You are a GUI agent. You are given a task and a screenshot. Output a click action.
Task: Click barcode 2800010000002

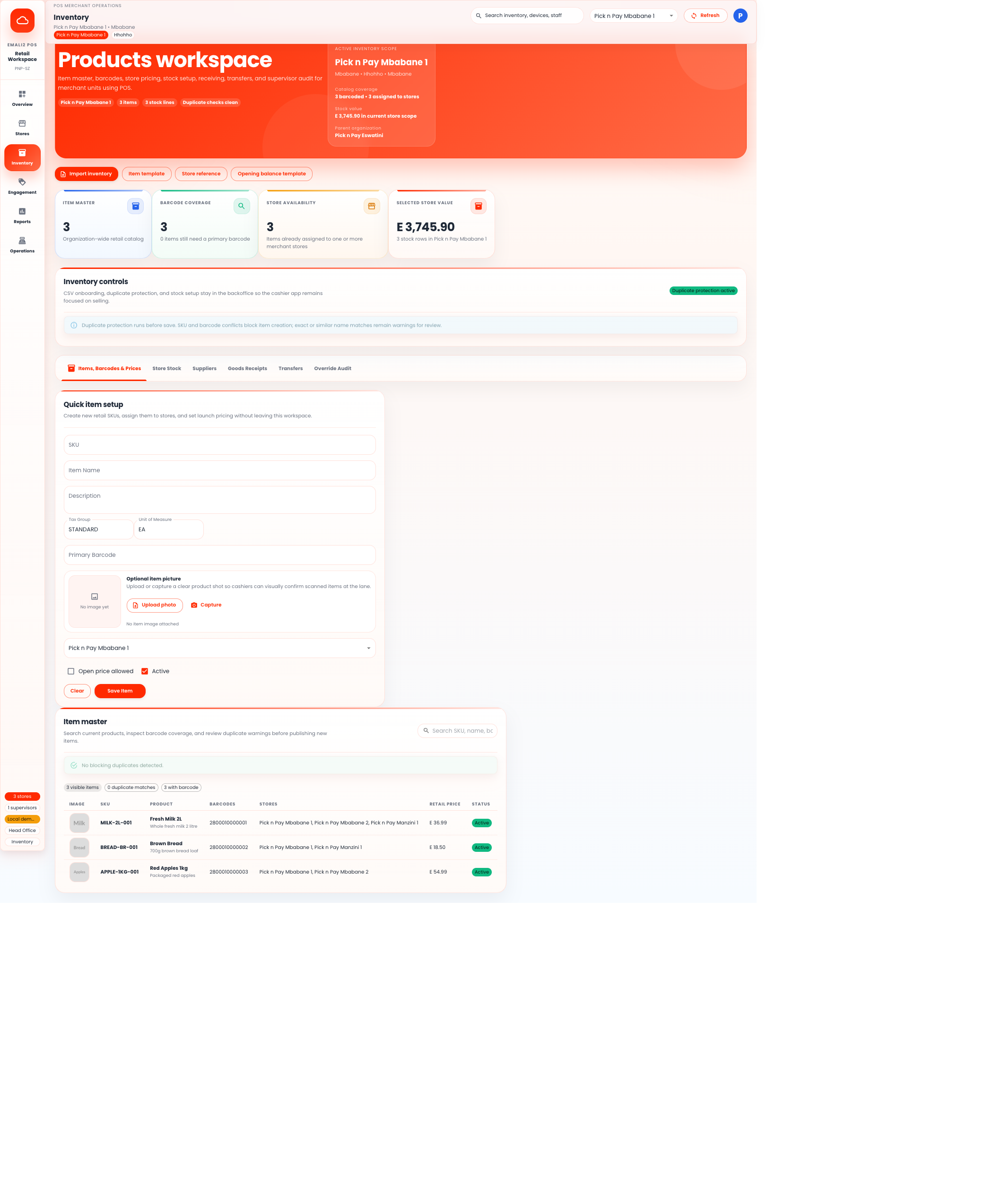pos(229,848)
